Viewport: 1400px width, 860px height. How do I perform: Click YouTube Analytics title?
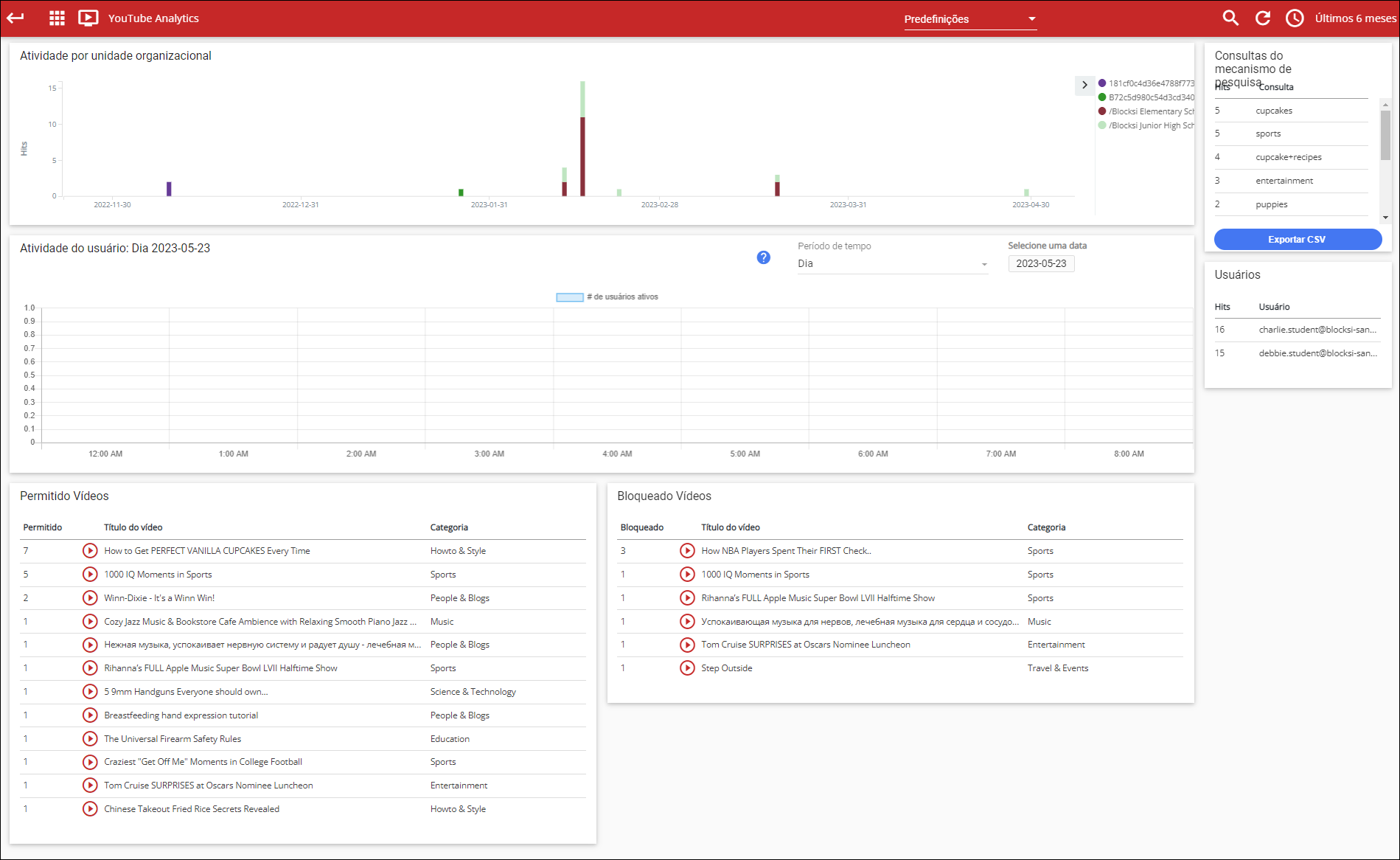click(153, 18)
